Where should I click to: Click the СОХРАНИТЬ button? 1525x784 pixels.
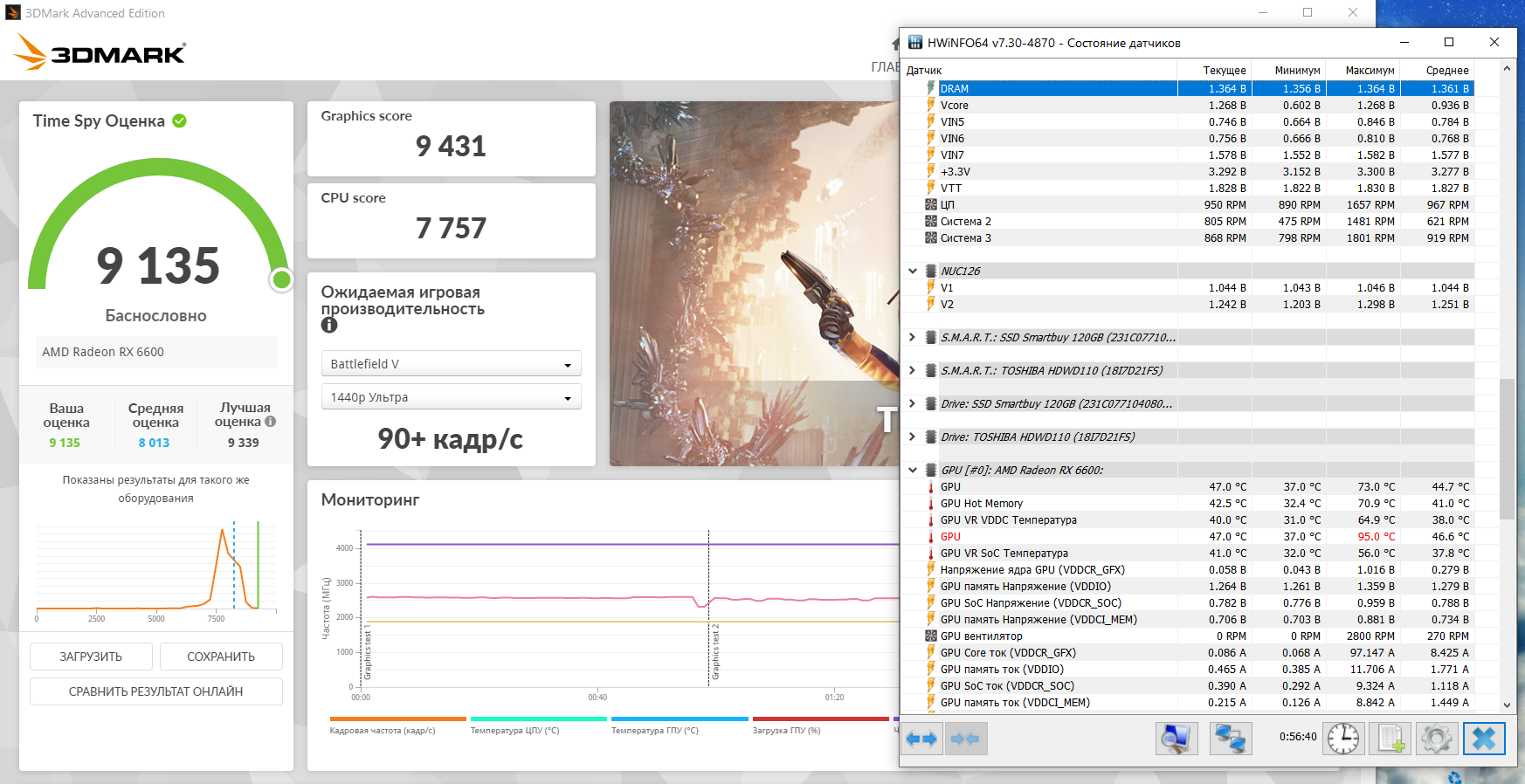coord(221,657)
